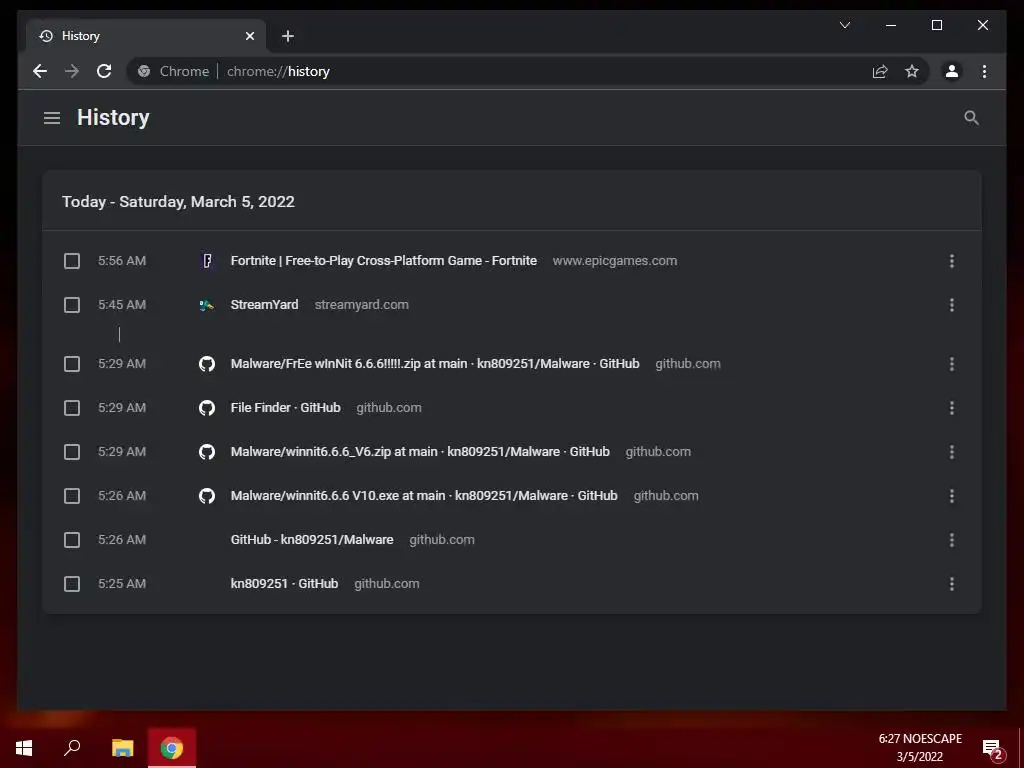Click the Chrome site info chip

[174, 71]
